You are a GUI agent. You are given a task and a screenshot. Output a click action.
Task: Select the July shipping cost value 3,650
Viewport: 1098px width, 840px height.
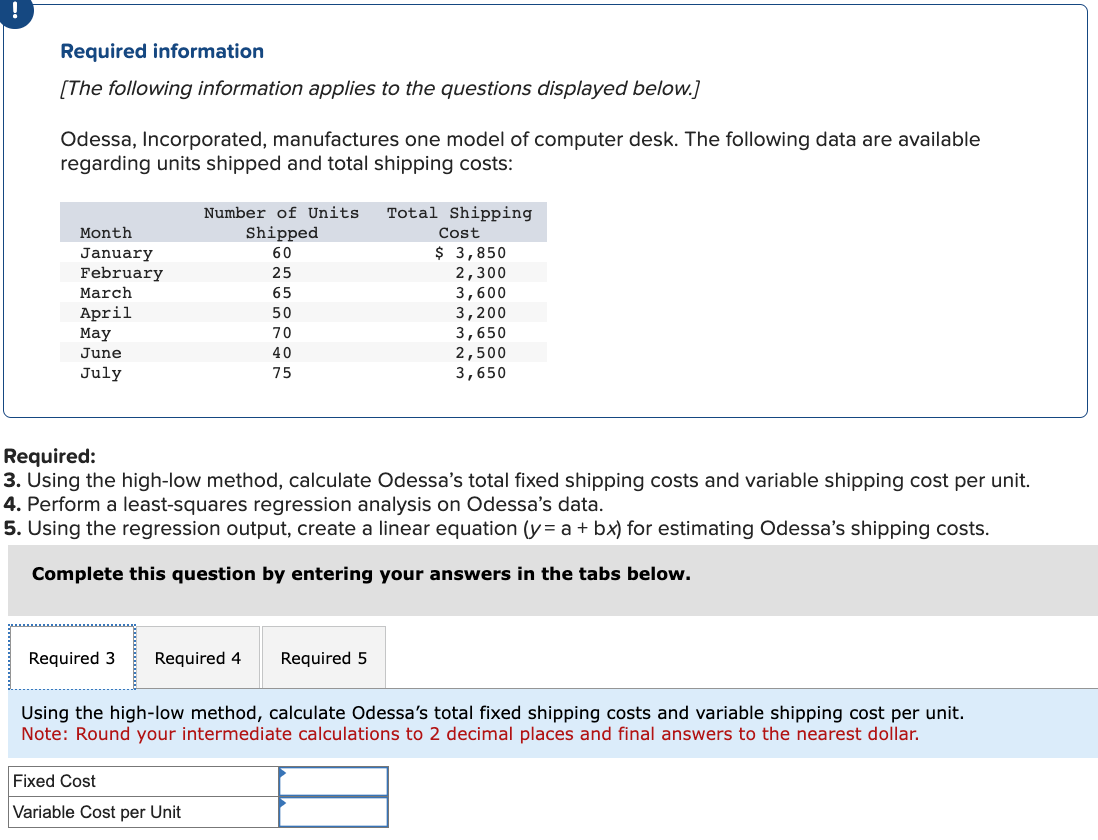pyautogui.click(x=480, y=372)
